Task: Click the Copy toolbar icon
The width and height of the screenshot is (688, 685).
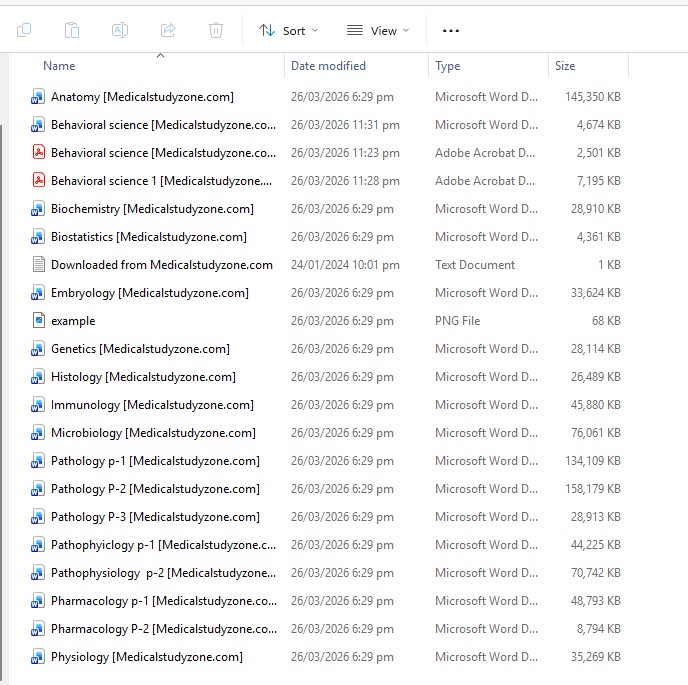Action: [24, 30]
